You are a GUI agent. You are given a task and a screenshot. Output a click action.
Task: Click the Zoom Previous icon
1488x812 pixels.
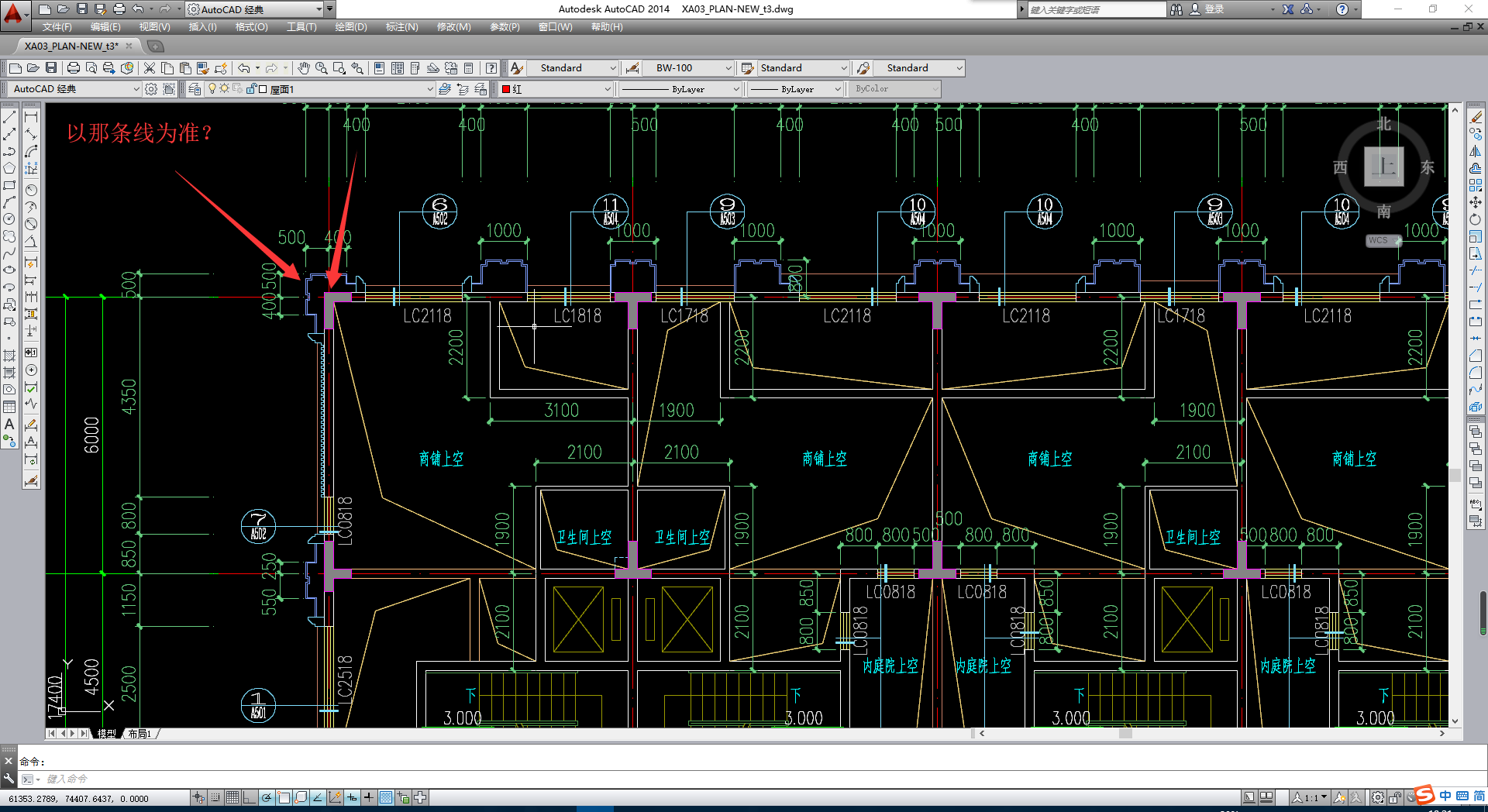(357, 68)
